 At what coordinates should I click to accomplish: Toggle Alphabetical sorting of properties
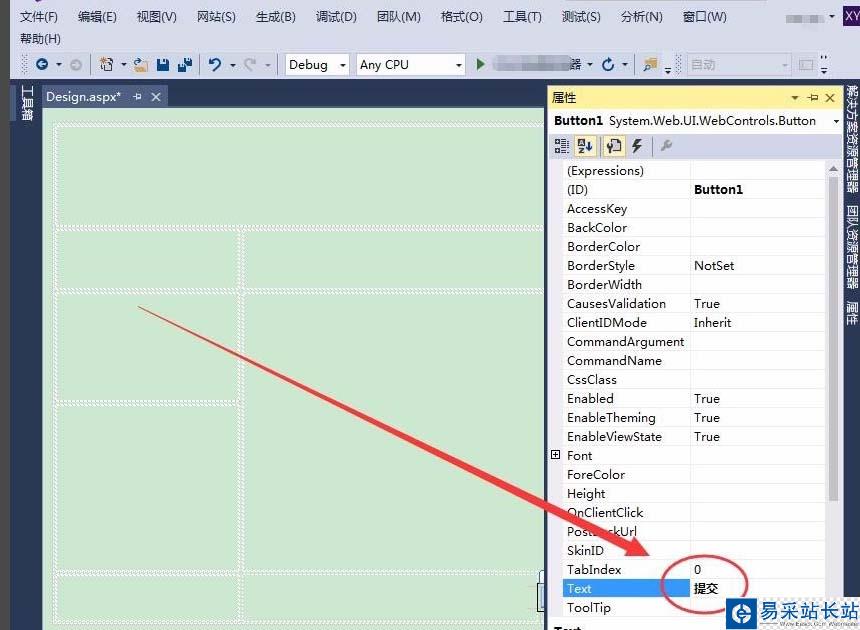pyautogui.click(x=586, y=146)
